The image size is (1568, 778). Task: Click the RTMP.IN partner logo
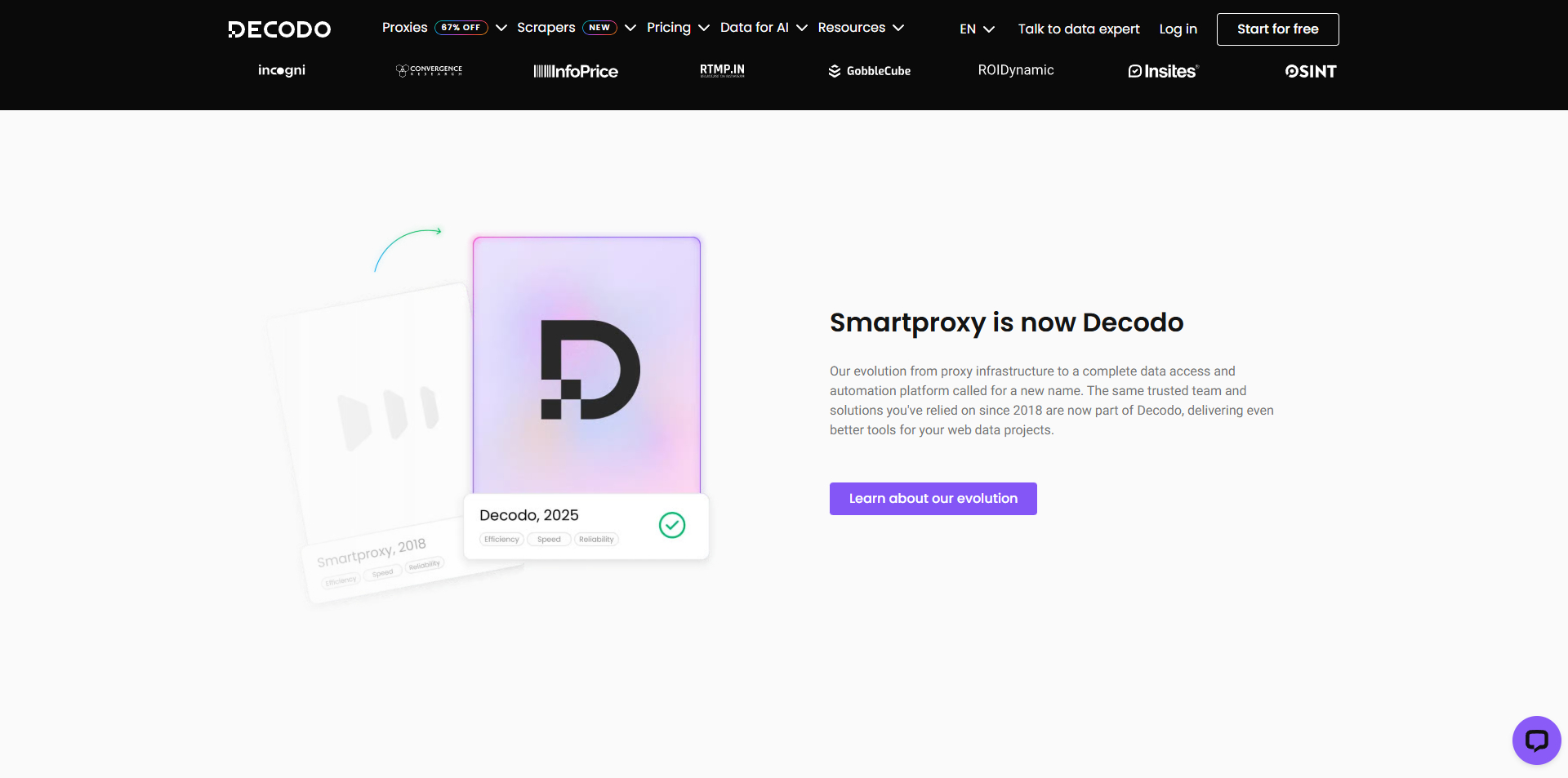tap(721, 70)
